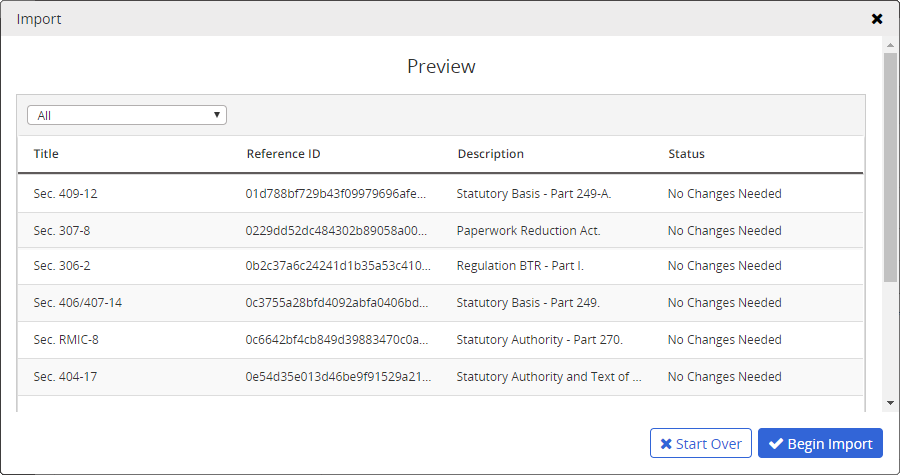Click the Status column header

point(686,154)
